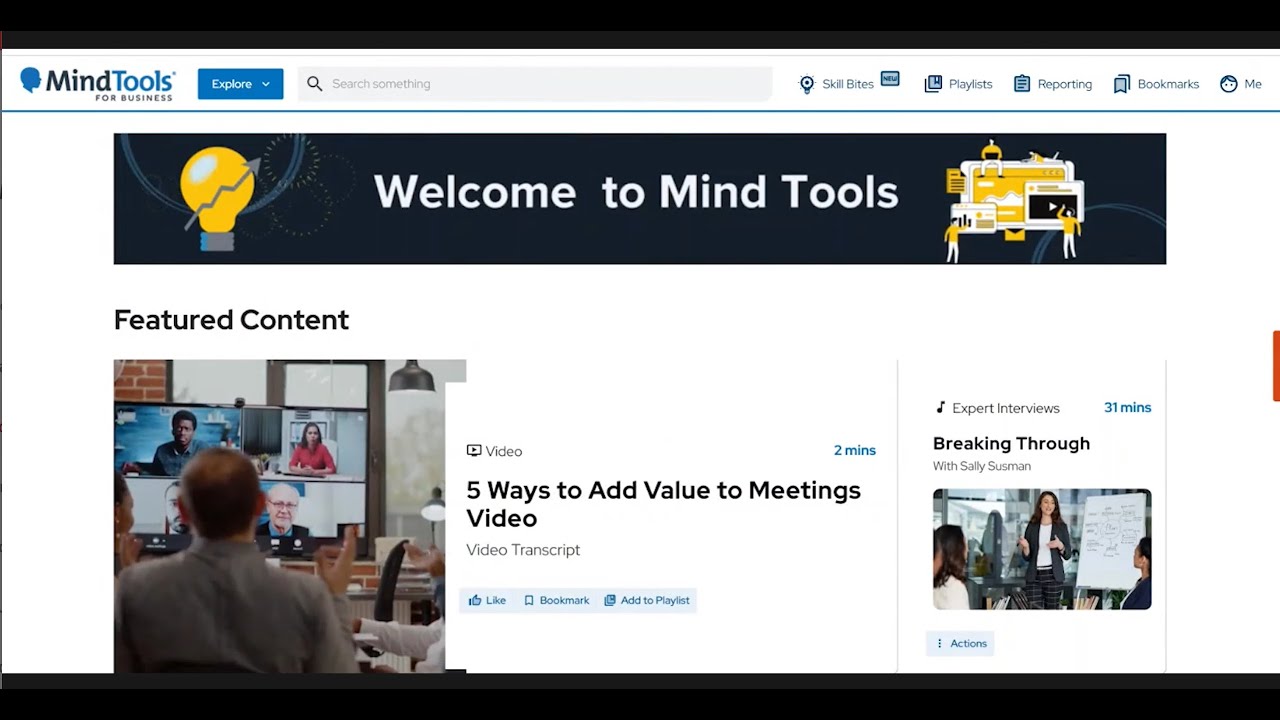Open Skill Bites from the navigation
The image size is (1280, 720).
point(848,84)
